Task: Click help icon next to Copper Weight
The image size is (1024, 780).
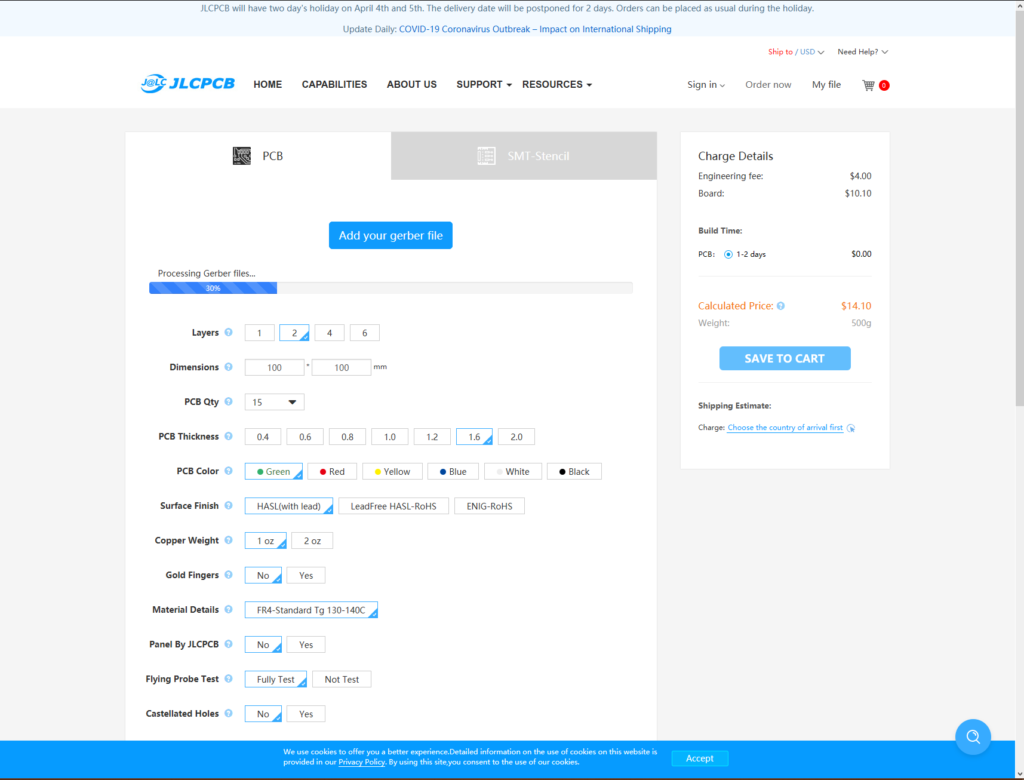Action: tap(229, 540)
